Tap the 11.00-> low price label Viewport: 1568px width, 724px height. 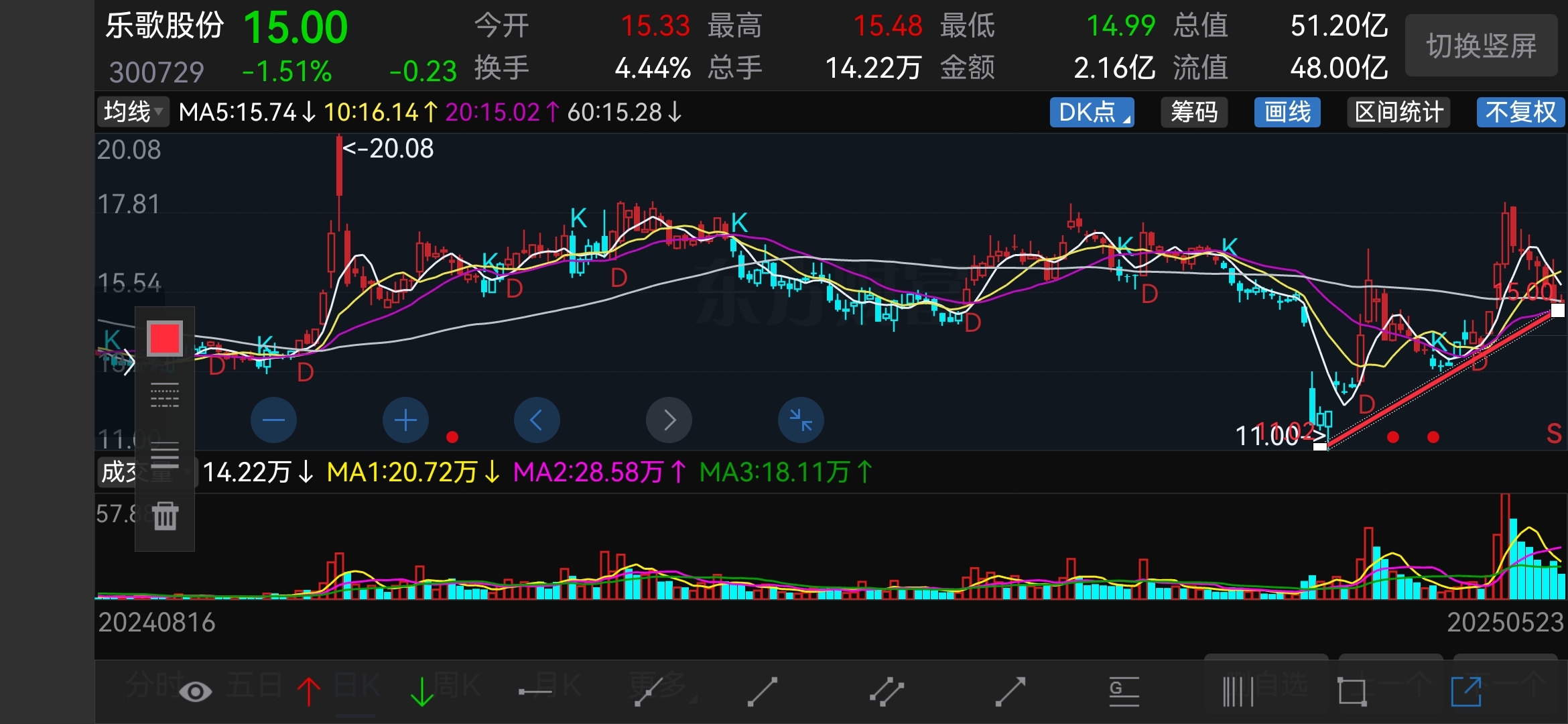pyautogui.click(x=1279, y=436)
